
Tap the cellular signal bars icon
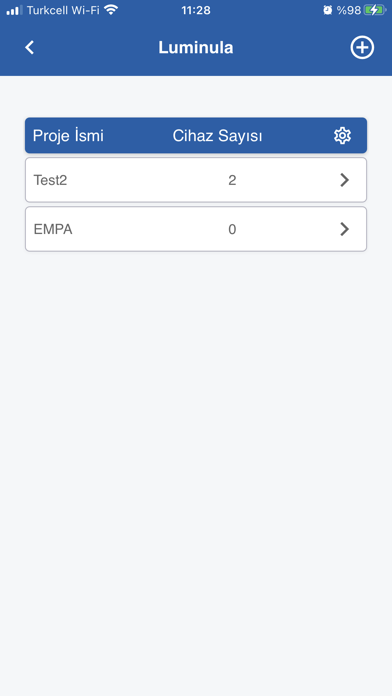[x=14, y=10]
